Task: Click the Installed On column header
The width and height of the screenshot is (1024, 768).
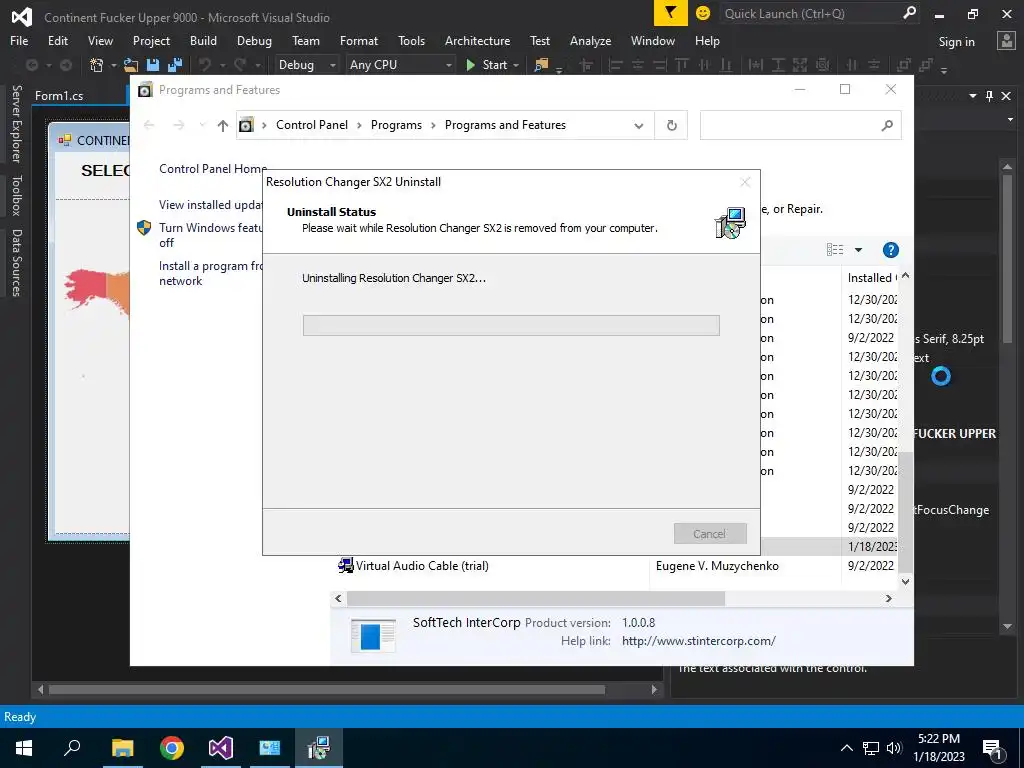Action: click(872, 278)
